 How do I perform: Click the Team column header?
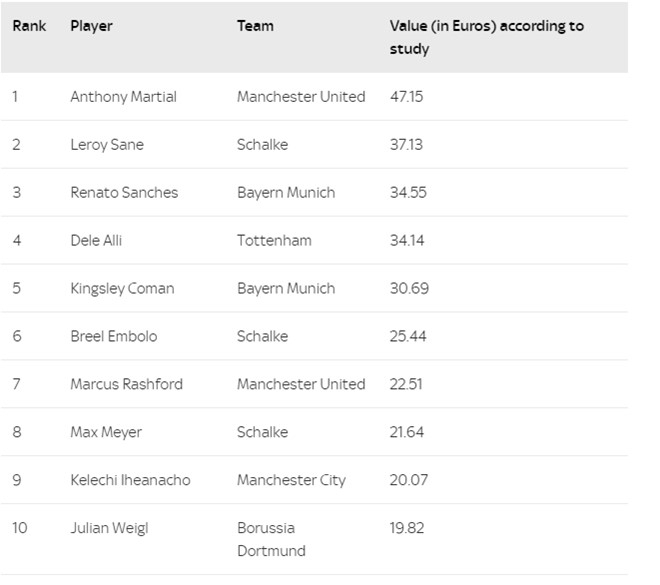pos(255,26)
